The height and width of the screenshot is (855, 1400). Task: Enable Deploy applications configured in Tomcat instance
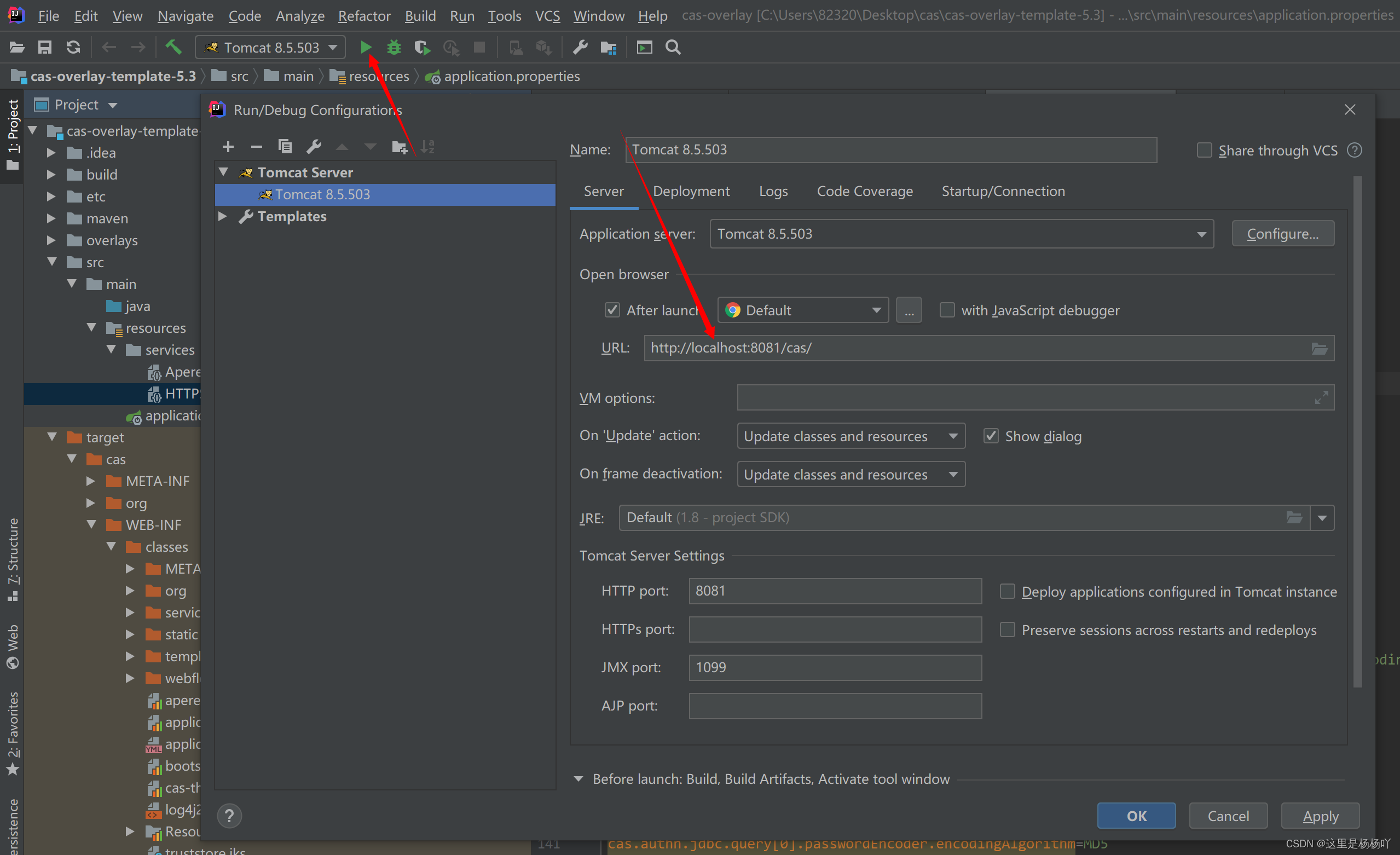pos(1008,591)
